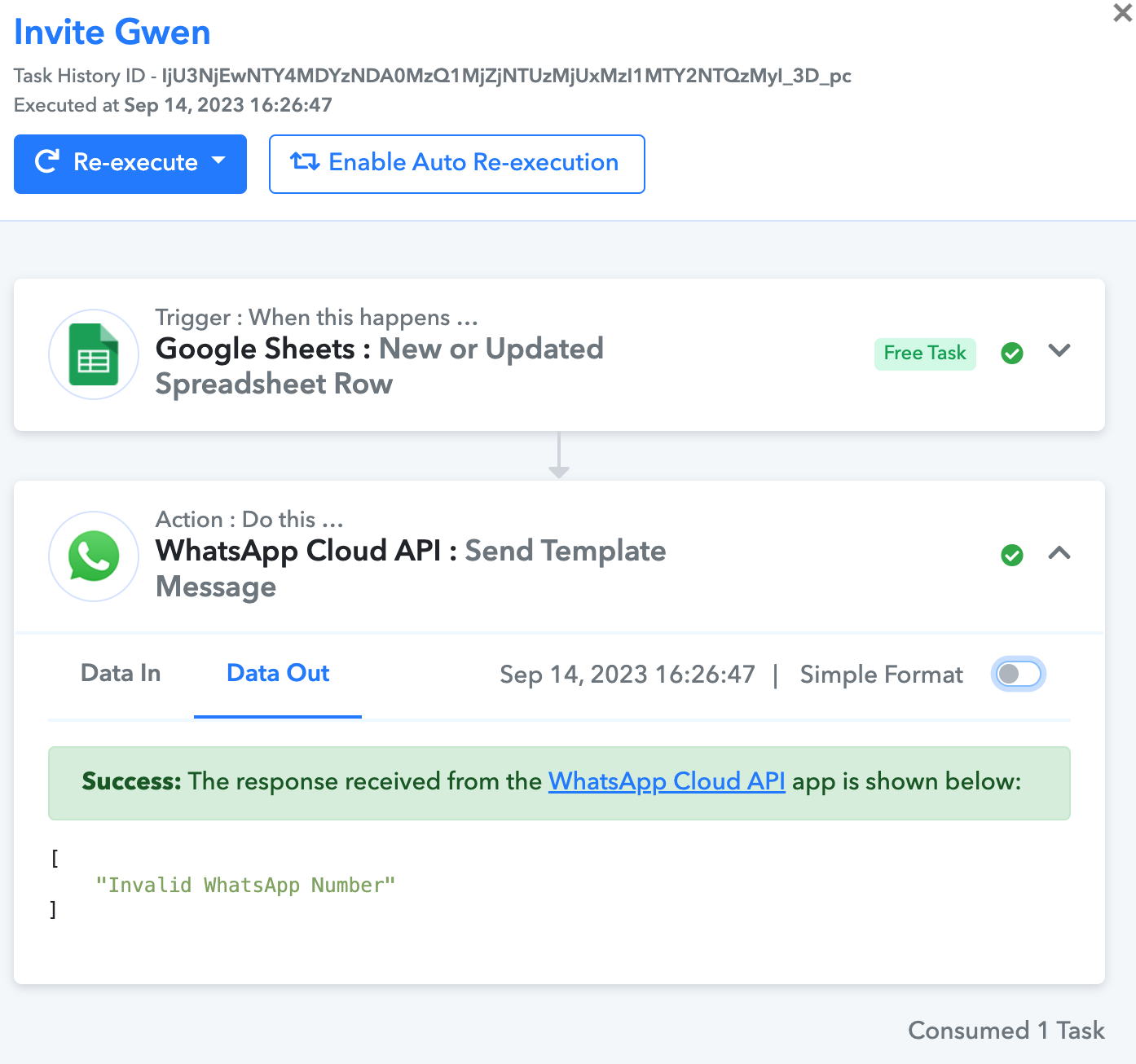The image size is (1136, 1064).
Task: Open the Re-execute dropdown button
Action: coord(130,164)
